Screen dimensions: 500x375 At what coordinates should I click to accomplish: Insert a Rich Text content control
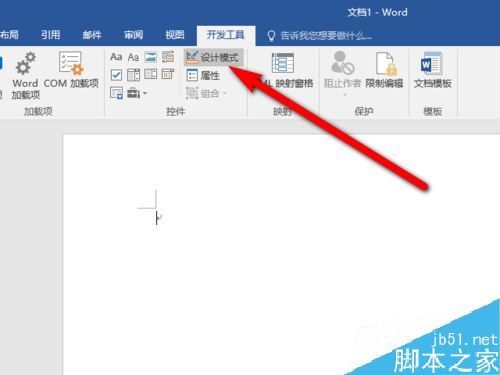pyautogui.click(x=116, y=57)
